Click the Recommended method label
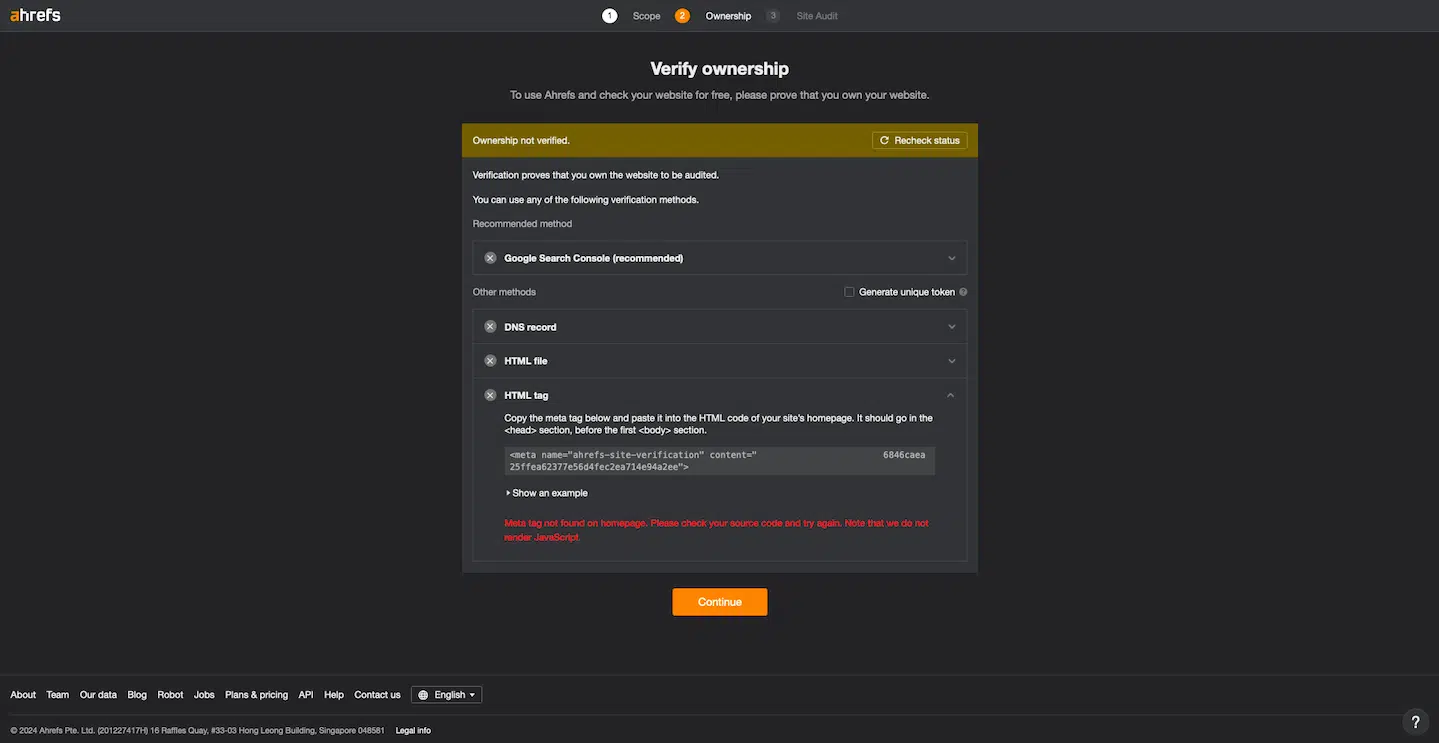Image resolution: width=1439 pixels, height=743 pixels. pos(522,224)
